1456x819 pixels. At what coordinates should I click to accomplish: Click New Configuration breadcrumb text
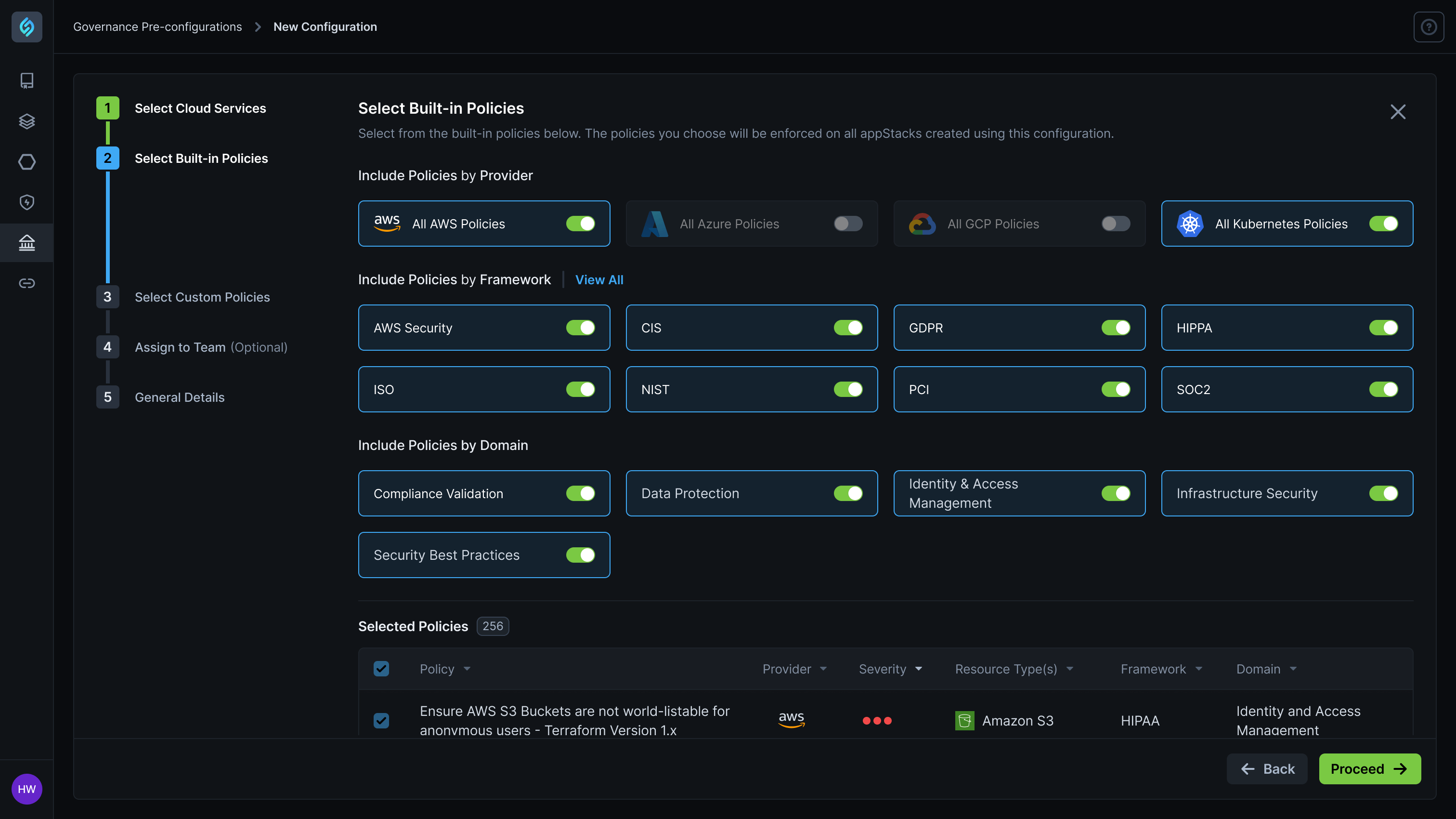325,26
